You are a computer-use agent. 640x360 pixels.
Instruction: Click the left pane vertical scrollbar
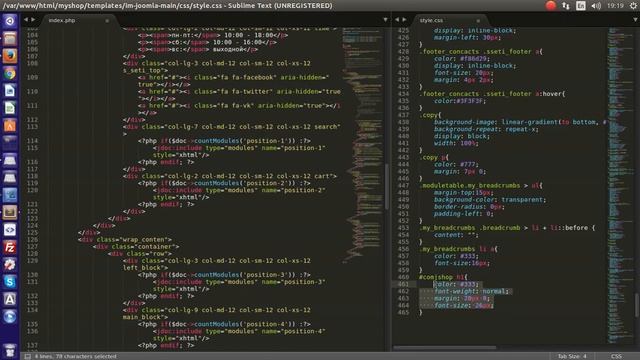[387, 188]
